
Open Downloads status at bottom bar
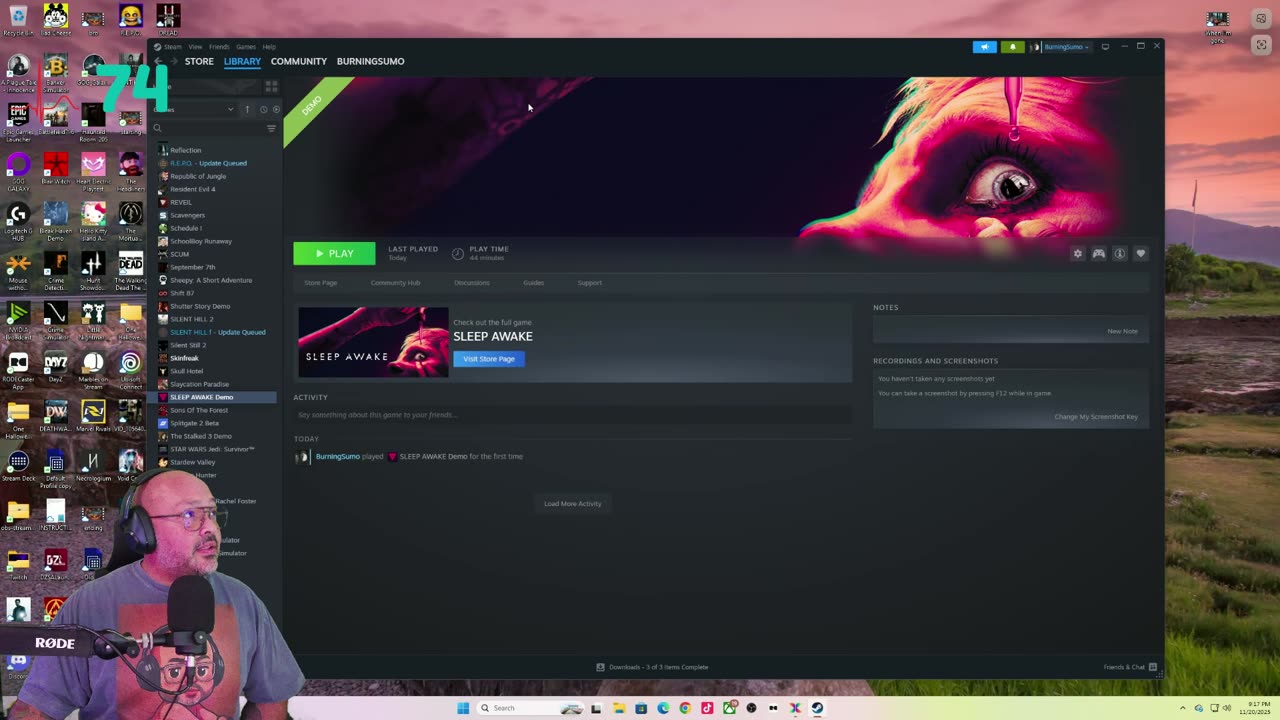(x=652, y=667)
